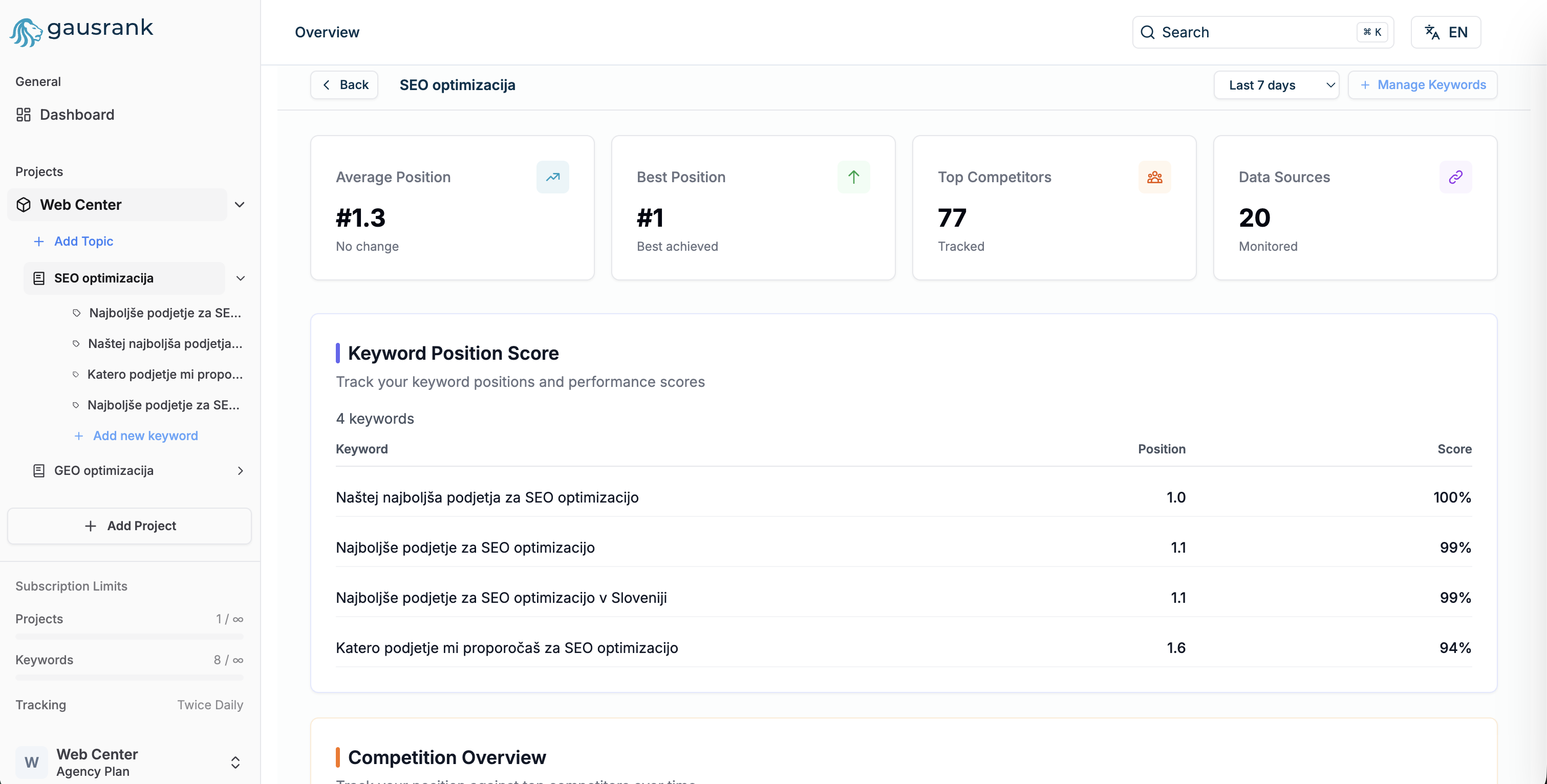Expand the GEO optimizacija tree item
The width and height of the screenshot is (1547, 784).
click(240, 471)
